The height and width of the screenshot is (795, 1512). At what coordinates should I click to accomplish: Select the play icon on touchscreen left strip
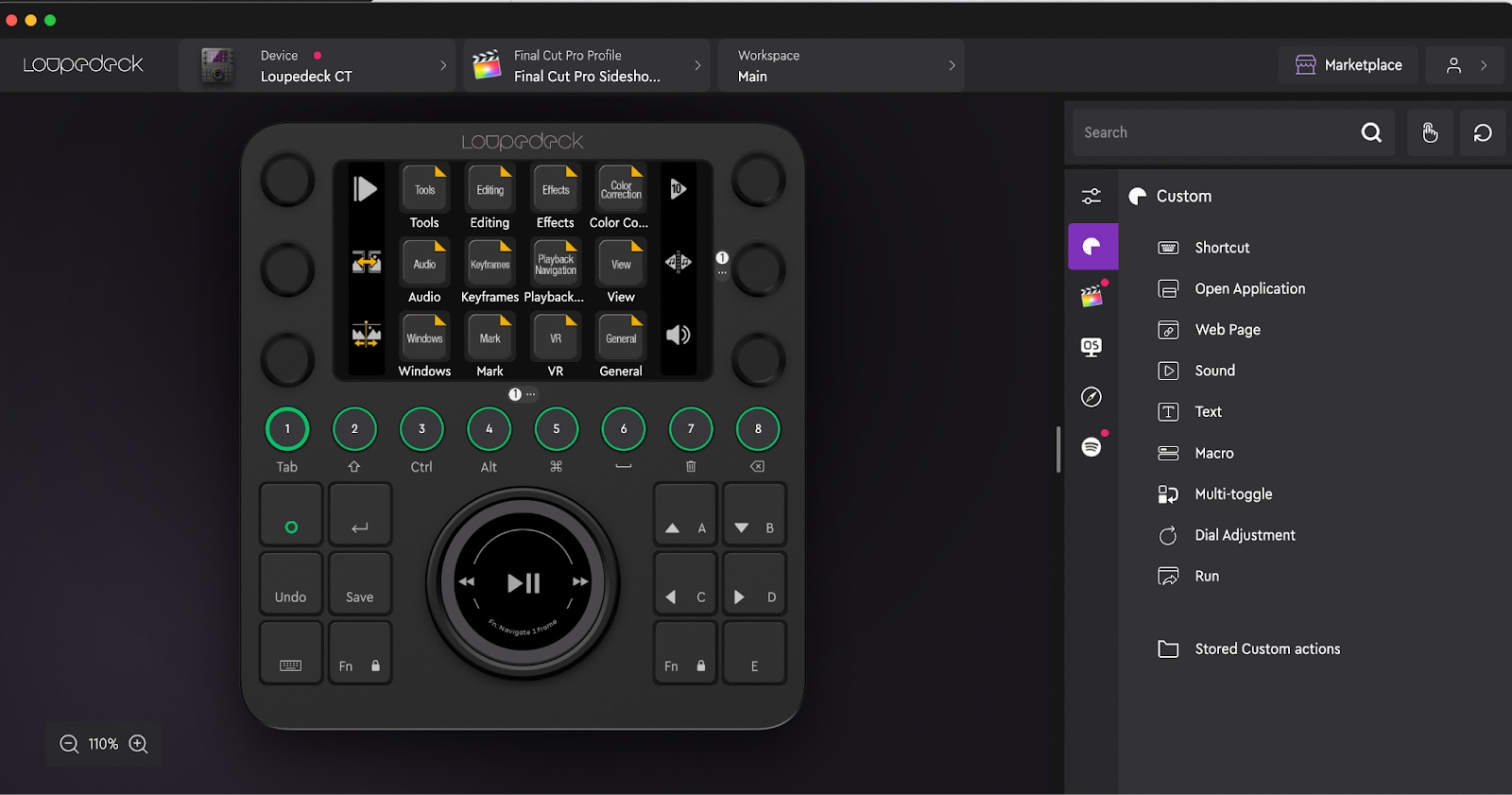coord(366,189)
